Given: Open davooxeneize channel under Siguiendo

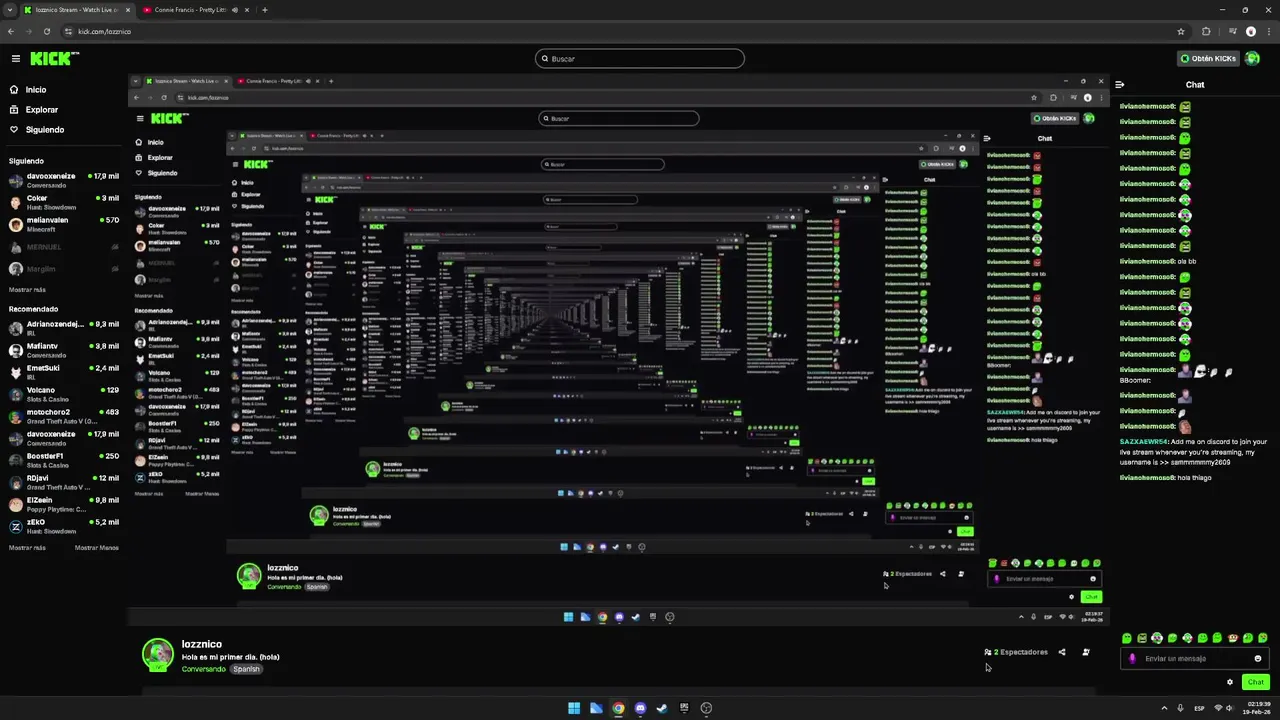Looking at the screenshot, I should [x=64, y=180].
